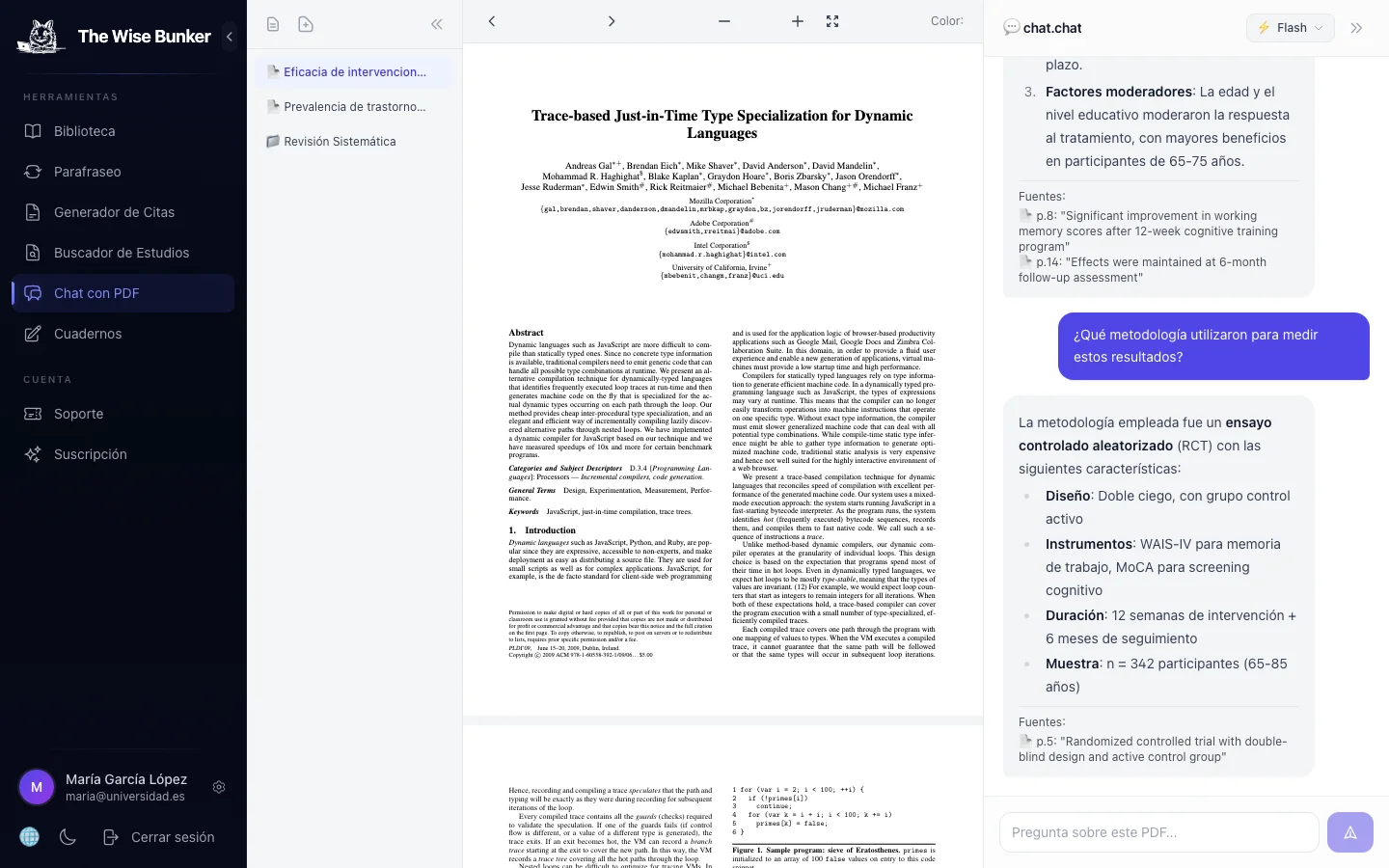
Task: Toggle the language globe at the bottom
Action: tap(29, 837)
